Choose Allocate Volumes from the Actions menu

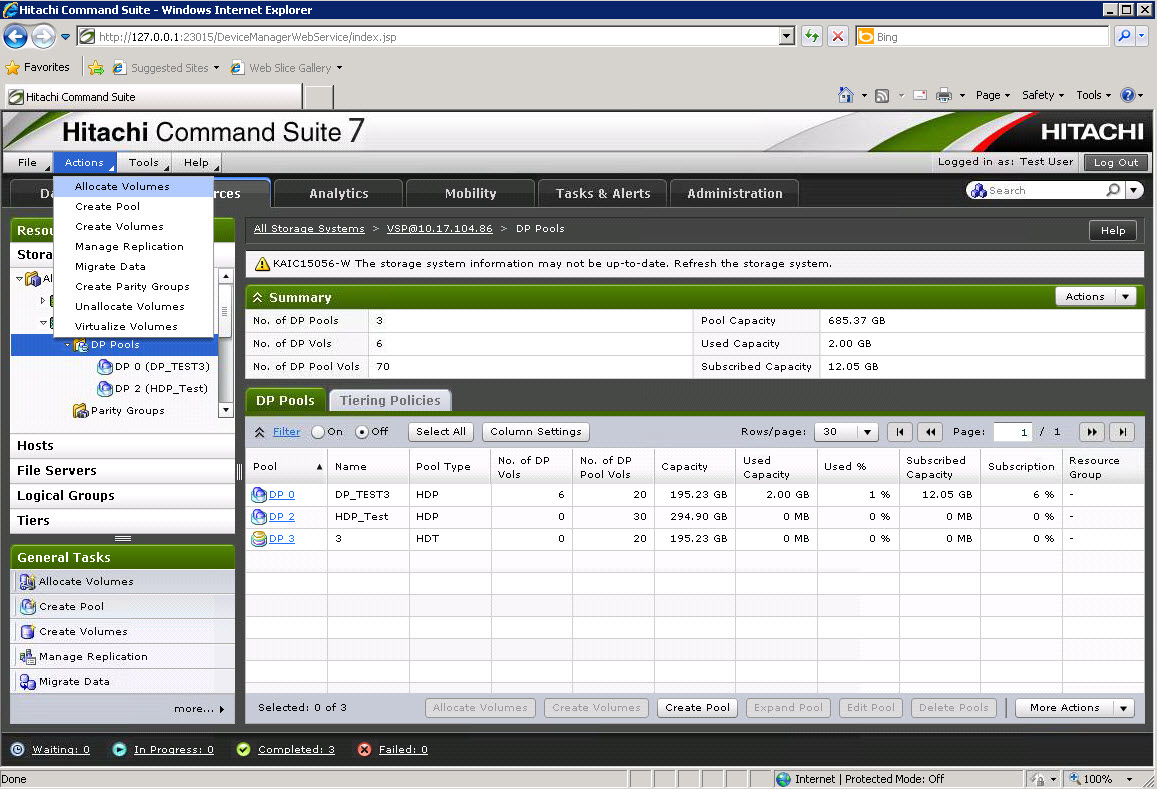134,187
